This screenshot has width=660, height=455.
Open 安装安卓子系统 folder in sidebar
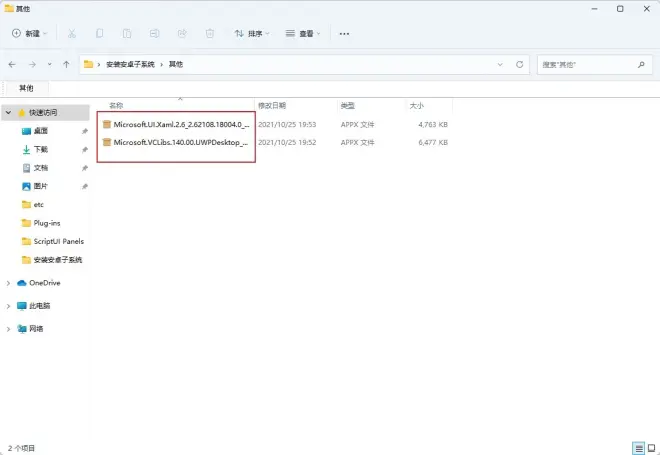58,260
